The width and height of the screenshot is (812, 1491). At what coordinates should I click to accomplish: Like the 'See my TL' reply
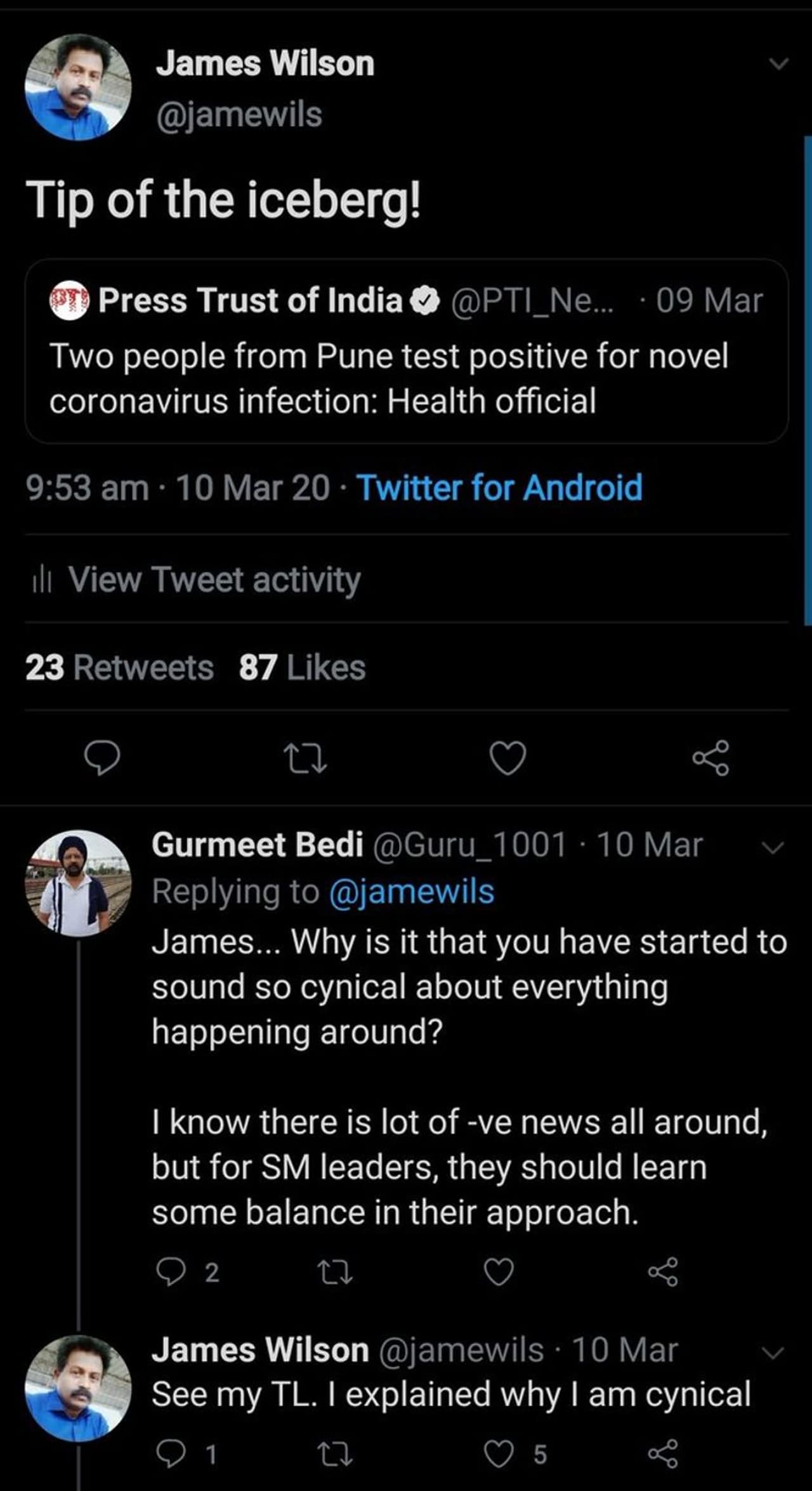pyautogui.click(x=499, y=1454)
